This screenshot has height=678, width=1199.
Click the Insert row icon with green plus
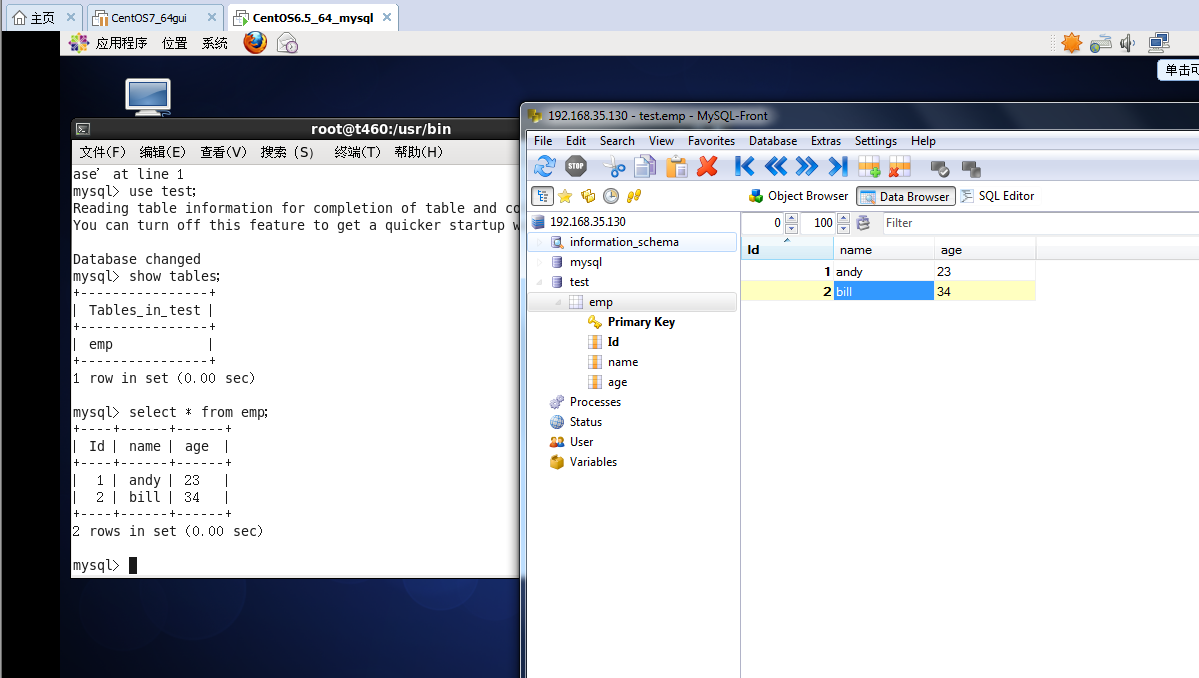[869, 166]
